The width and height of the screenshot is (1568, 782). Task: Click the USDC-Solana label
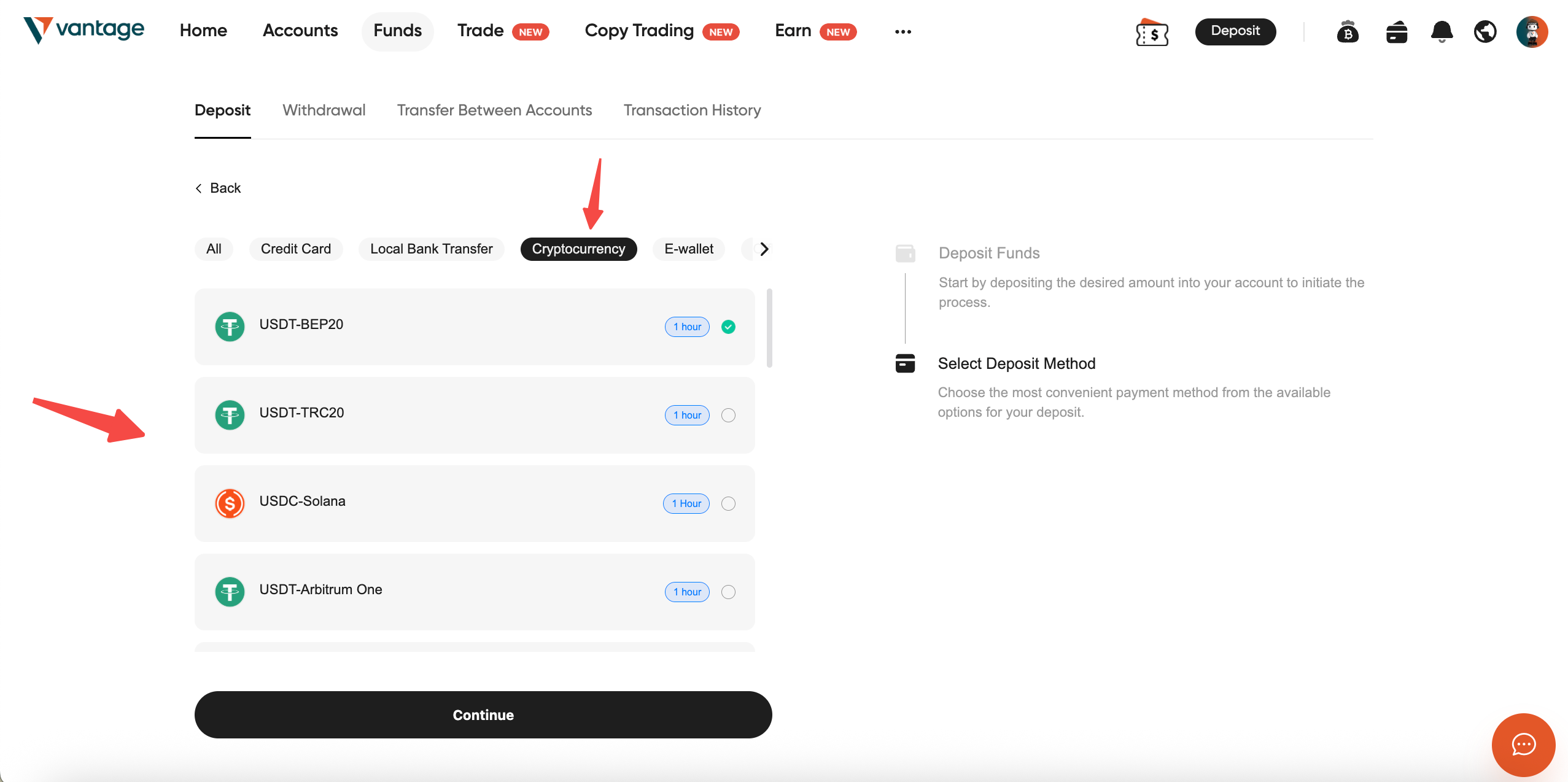(302, 501)
